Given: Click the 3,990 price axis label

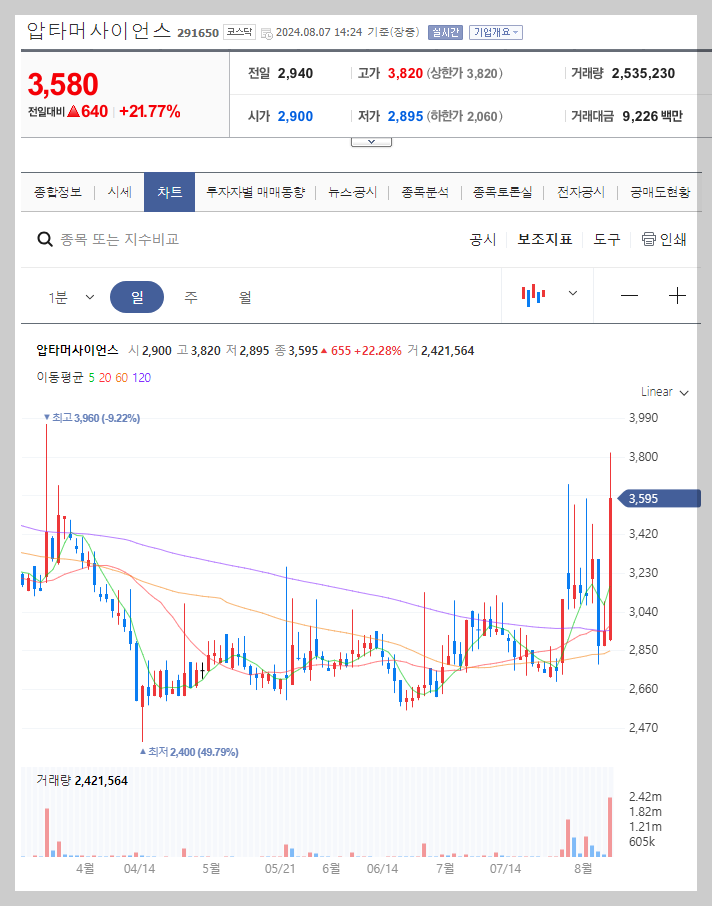Looking at the screenshot, I should coord(643,418).
